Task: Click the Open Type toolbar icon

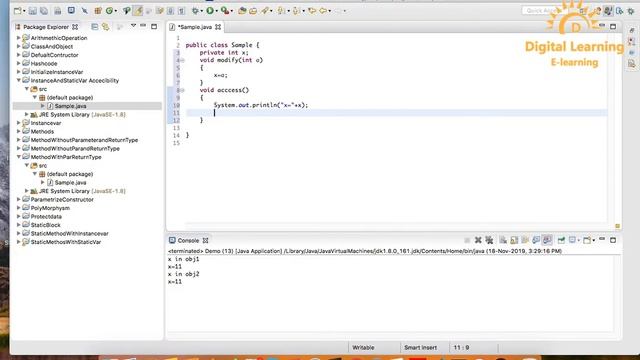Action: pos(242,11)
